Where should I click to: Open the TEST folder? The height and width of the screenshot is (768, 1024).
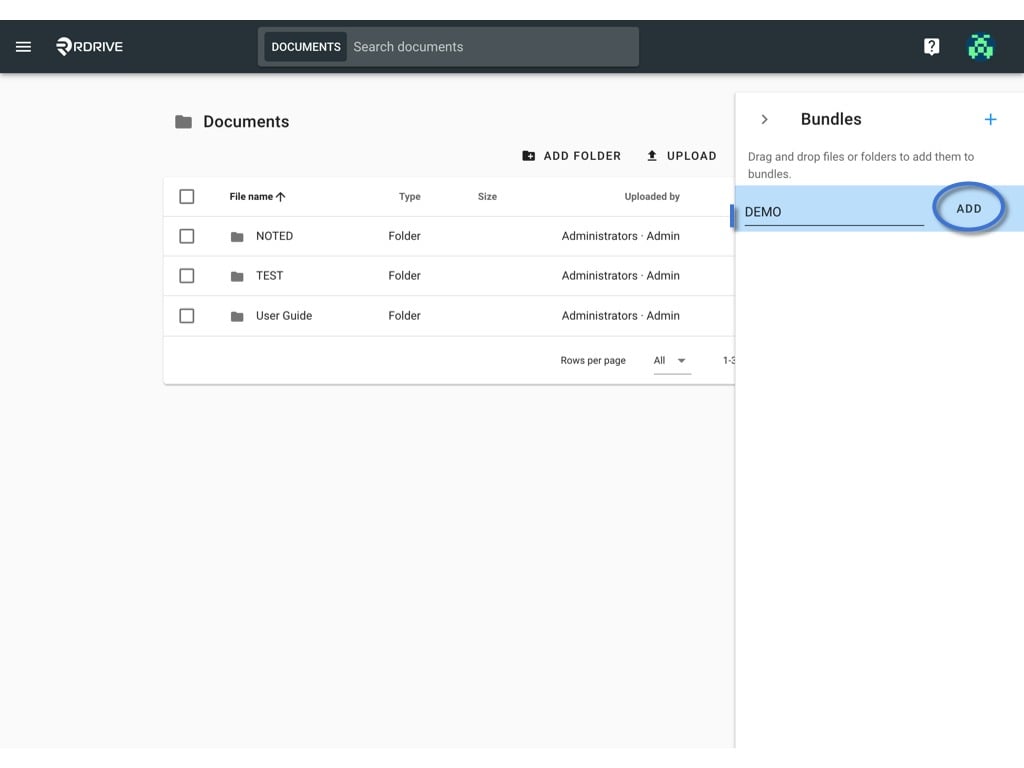[270, 276]
